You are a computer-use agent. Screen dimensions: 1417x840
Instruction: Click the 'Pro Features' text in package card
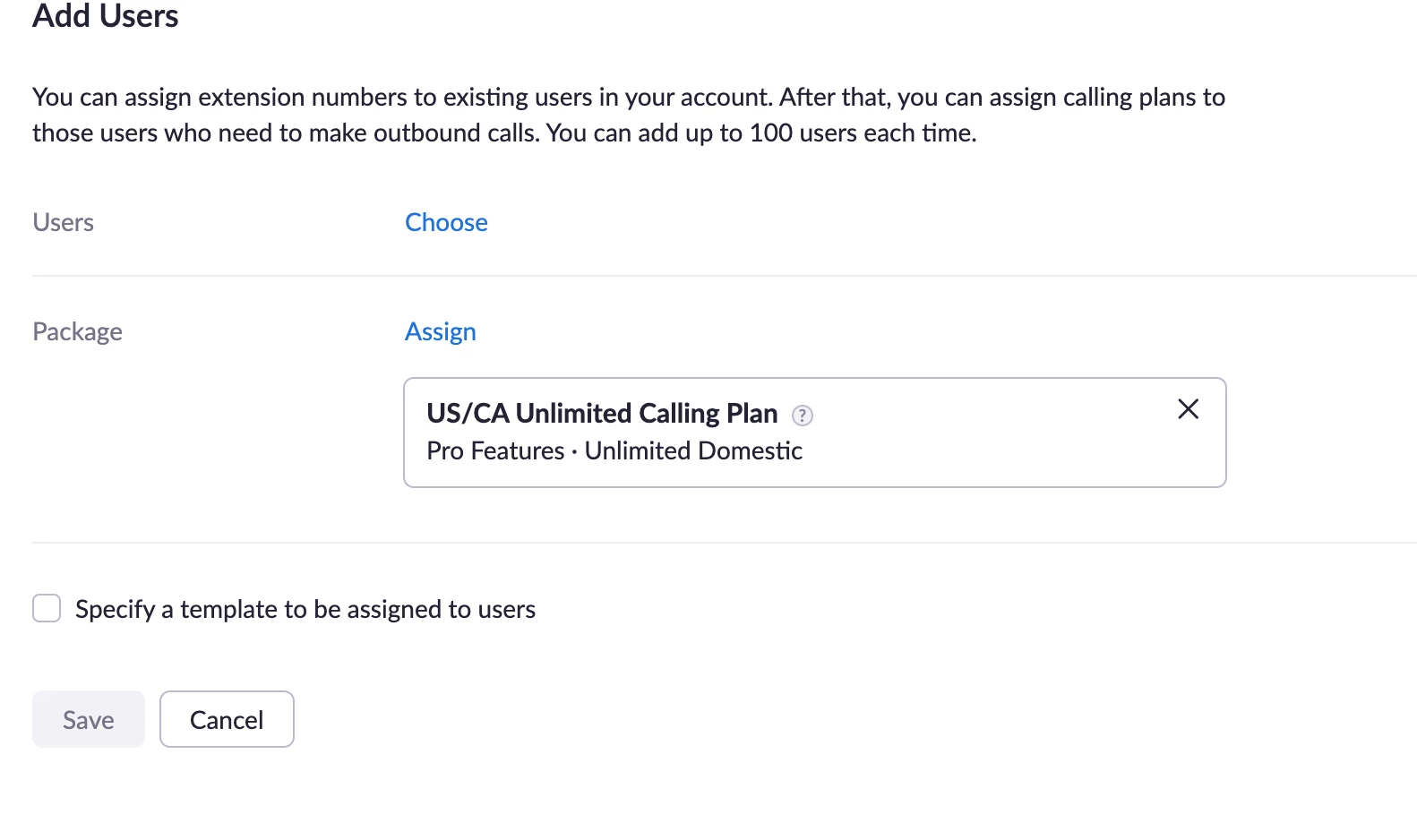pyautogui.click(x=495, y=450)
